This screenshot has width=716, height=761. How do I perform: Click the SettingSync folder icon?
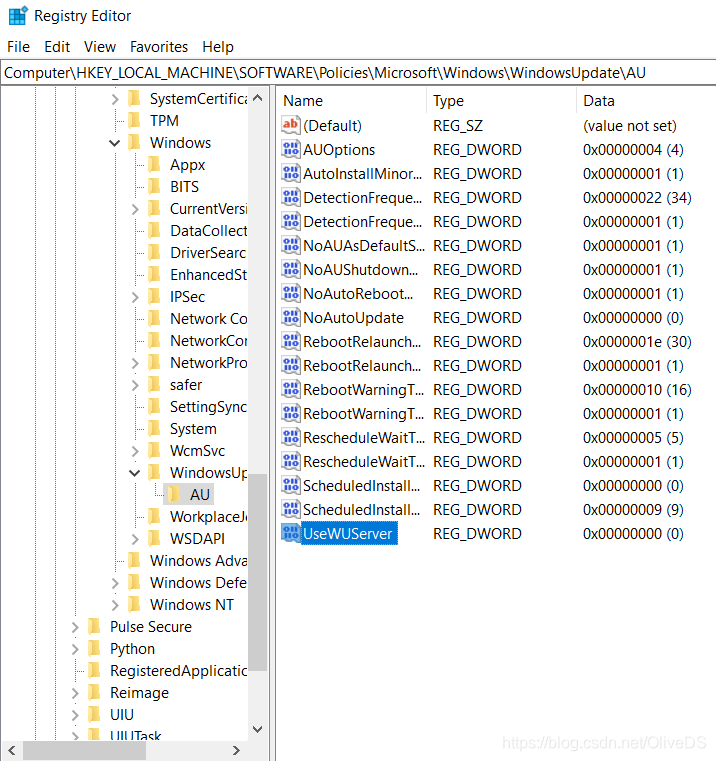[153, 406]
